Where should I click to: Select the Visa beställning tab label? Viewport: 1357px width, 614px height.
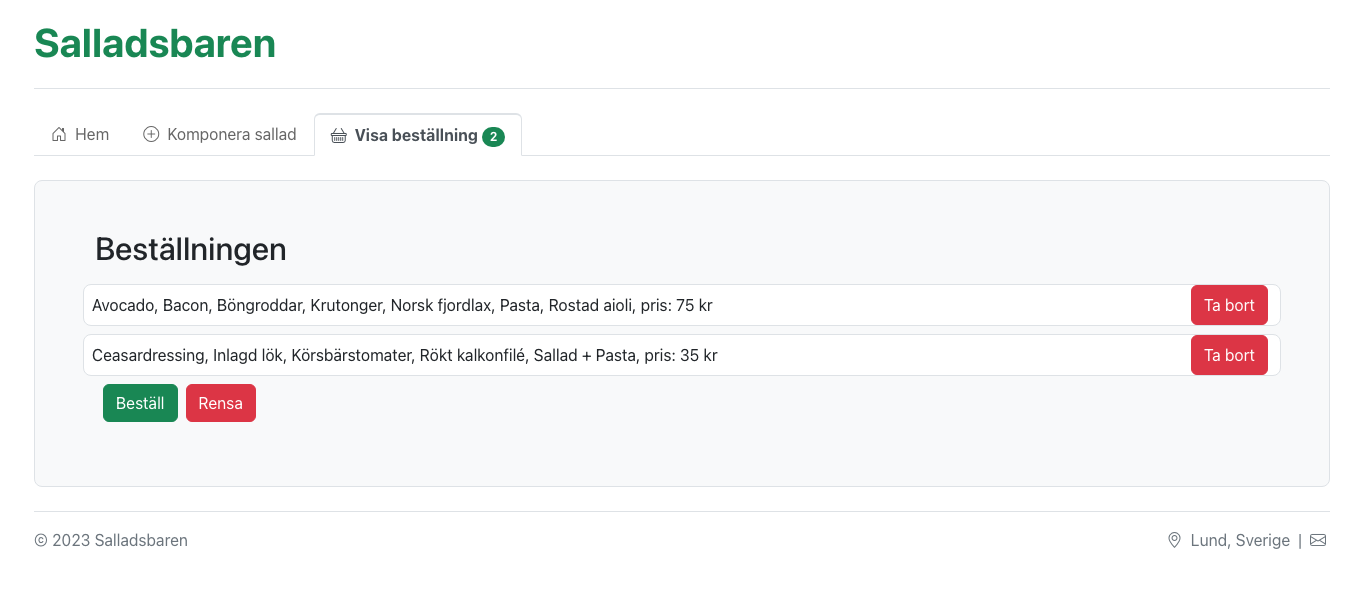416,135
